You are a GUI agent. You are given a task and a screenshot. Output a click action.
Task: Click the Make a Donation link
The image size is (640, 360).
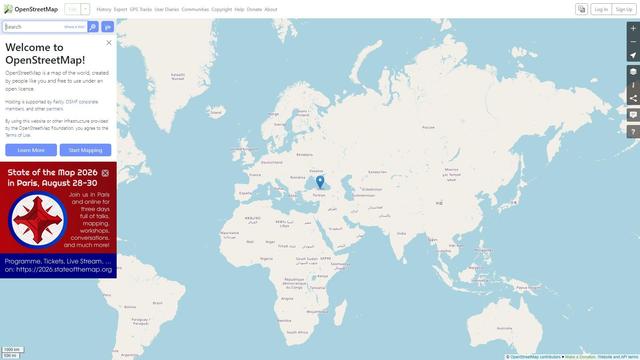(580, 357)
